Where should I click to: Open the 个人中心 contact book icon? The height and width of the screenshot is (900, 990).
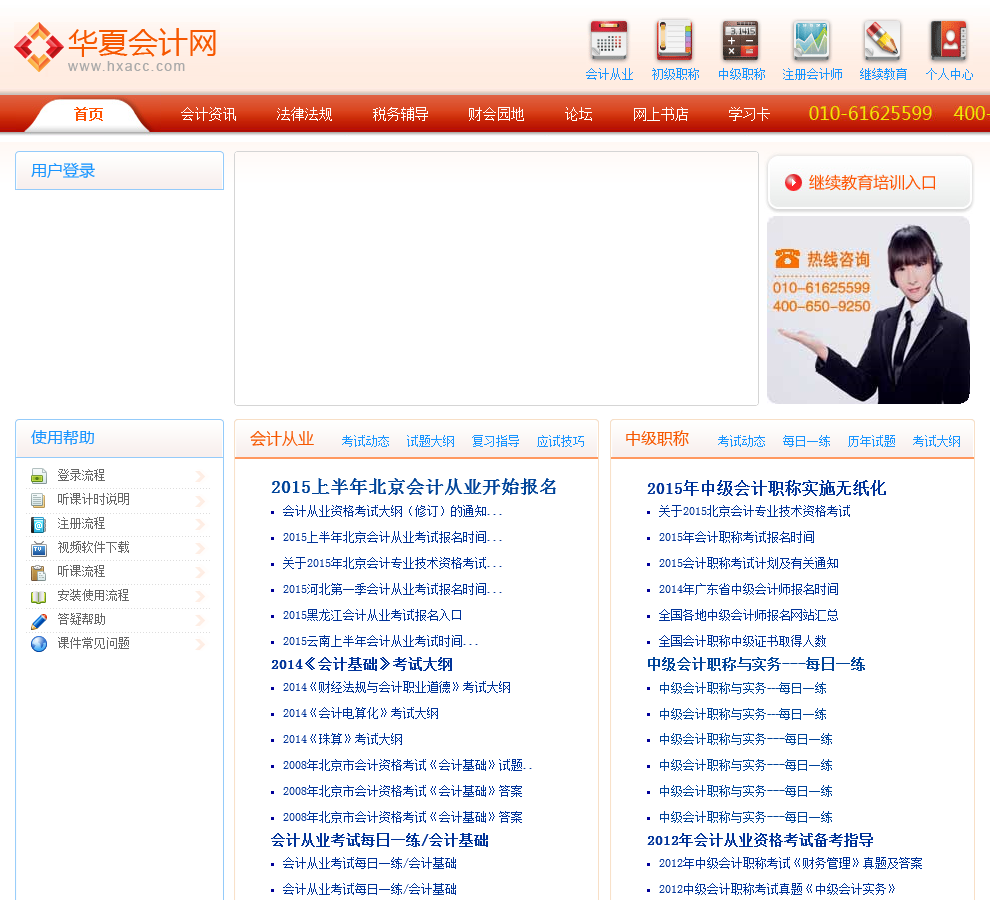pyautogui.click(x=948, y=40)
